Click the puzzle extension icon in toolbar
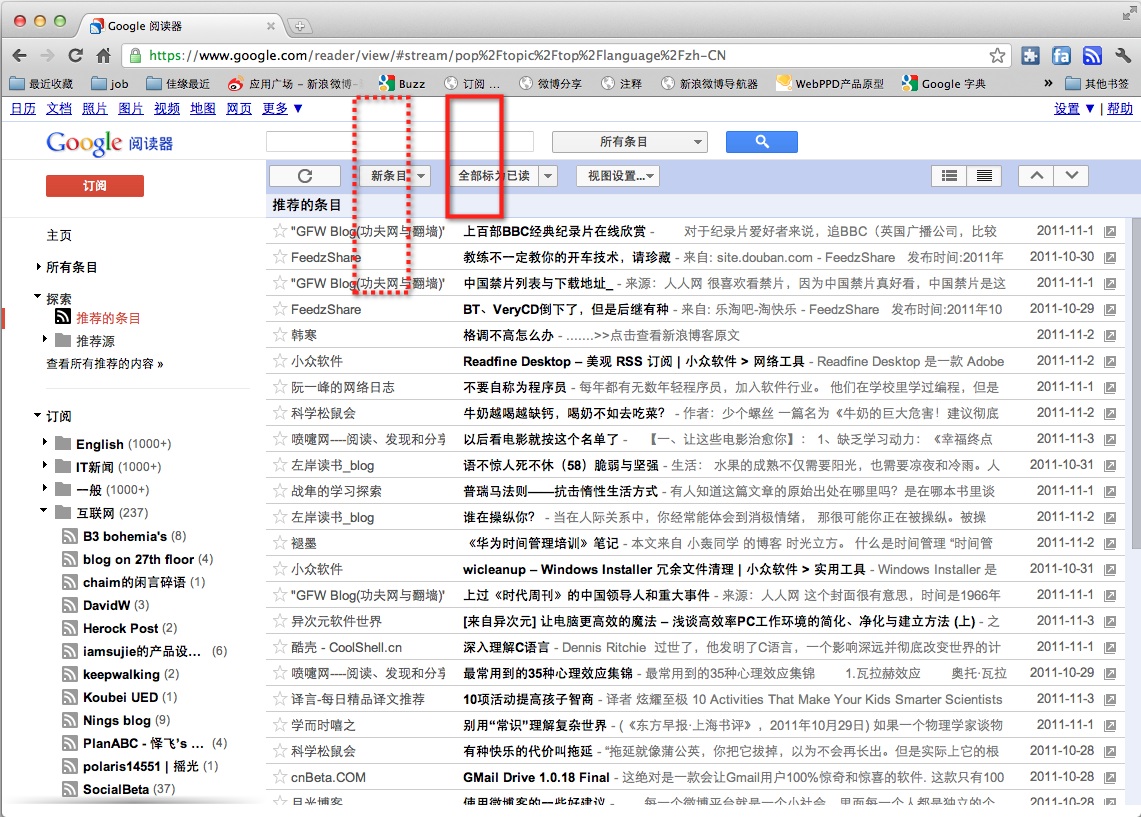The image size is (1141, 817). point(1030,55)
